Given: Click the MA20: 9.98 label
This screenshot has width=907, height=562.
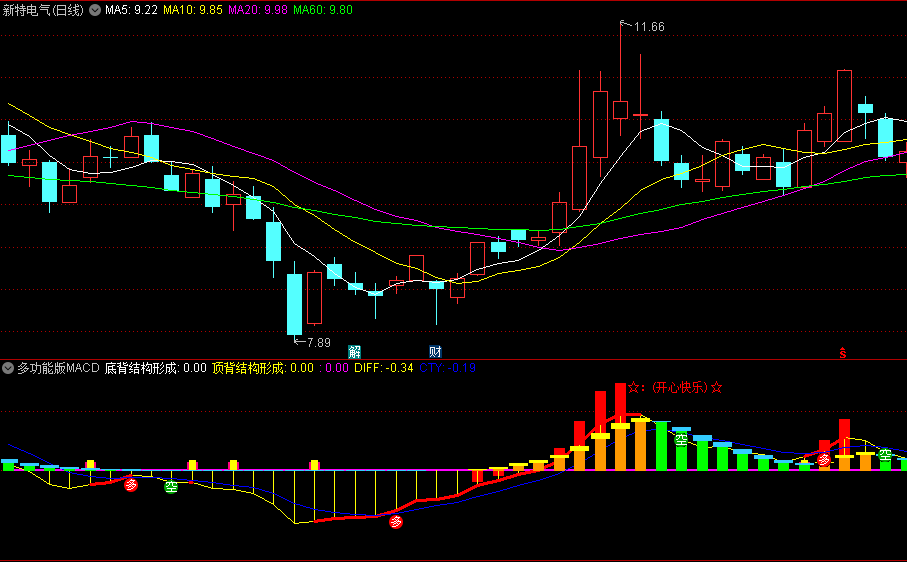Looking at the screenshot, I should click(x=257, y=10).
